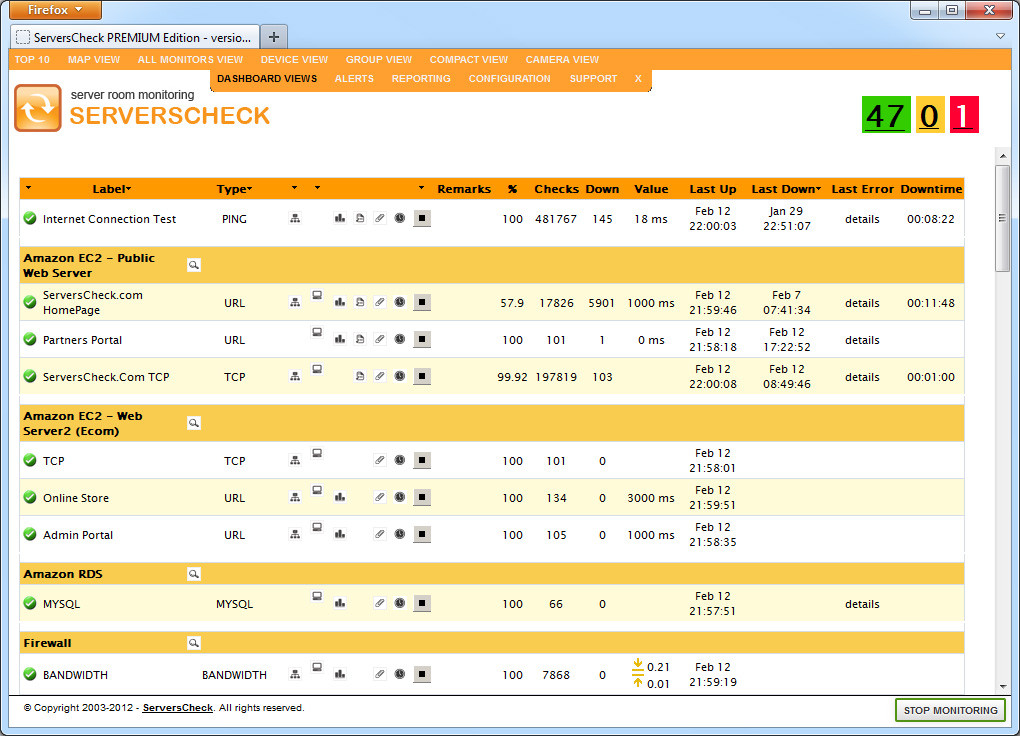The height and width of the screenshot is (736, 1020).
Task: Follow the ServersCheck link in the copyright footer
Action: coord(178,707)
